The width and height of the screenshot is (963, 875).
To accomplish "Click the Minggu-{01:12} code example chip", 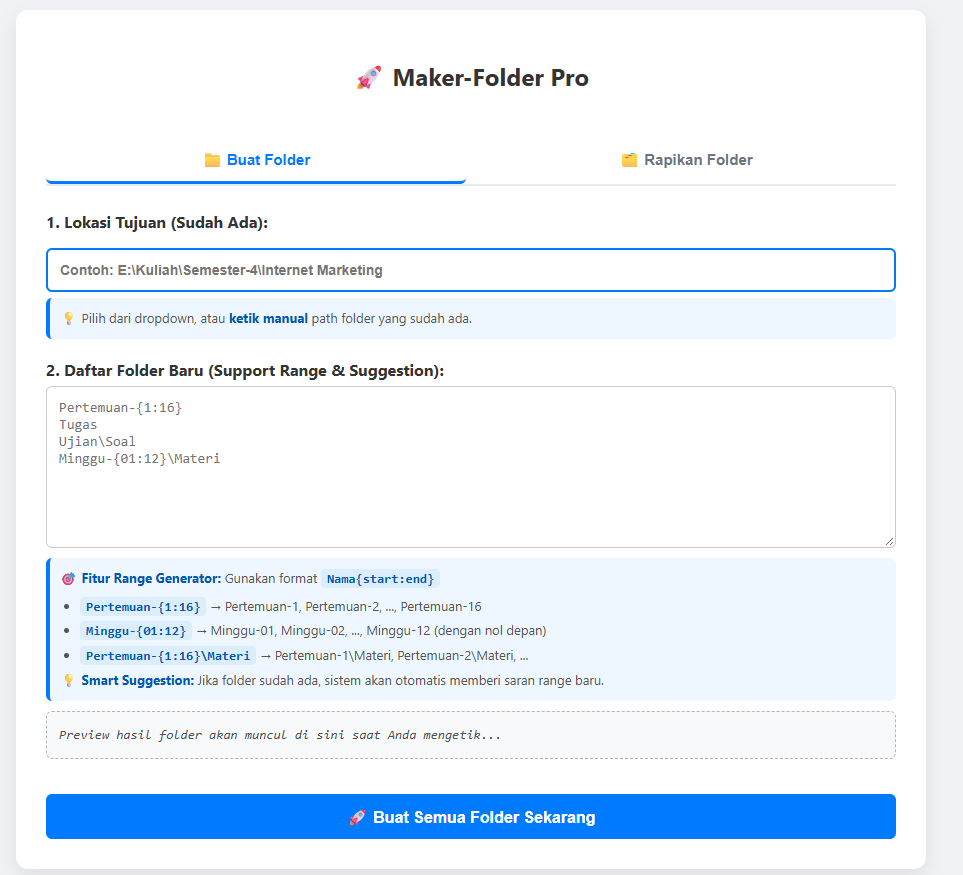I will click(136, 631).
